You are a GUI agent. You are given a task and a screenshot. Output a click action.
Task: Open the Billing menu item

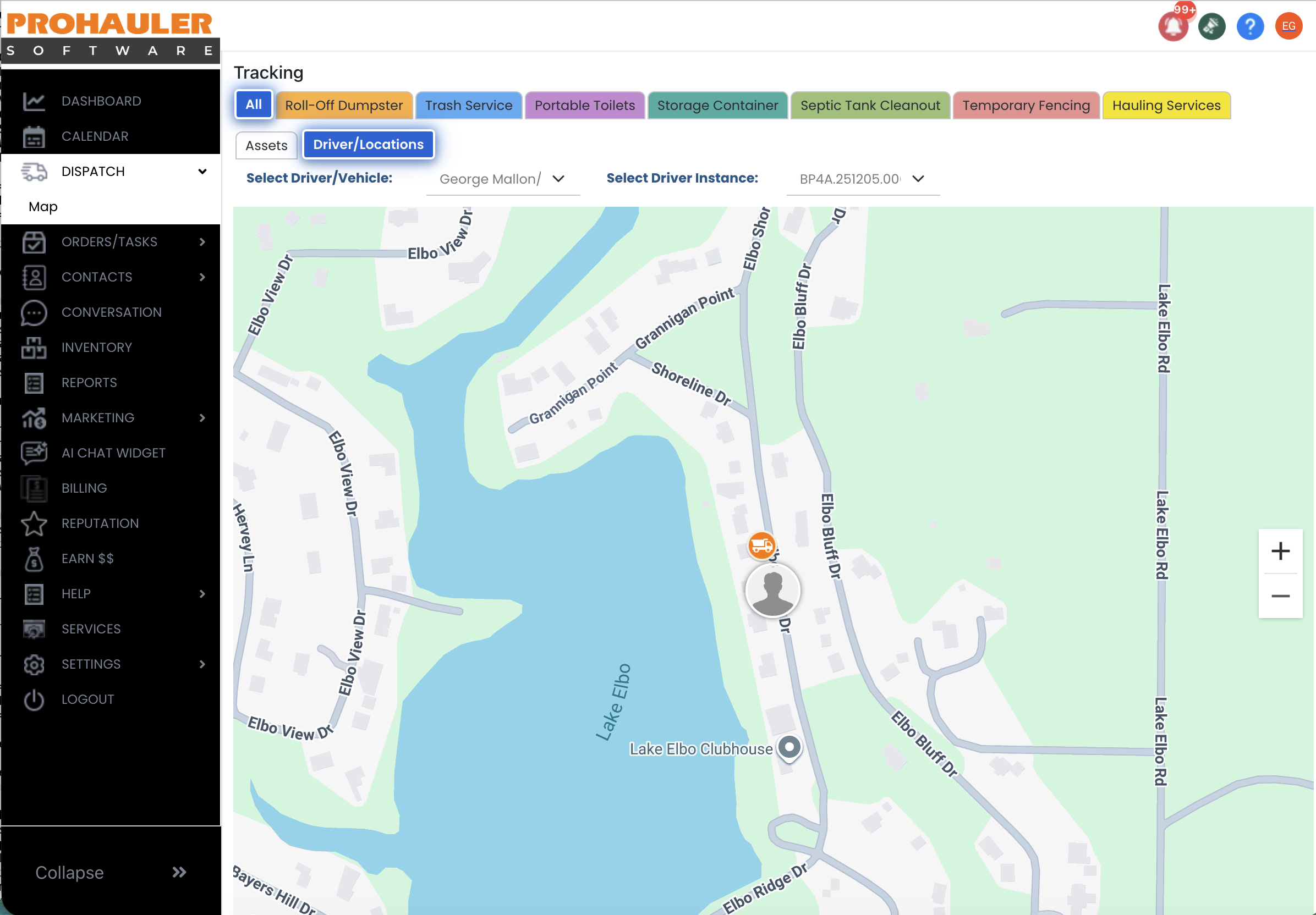pos(84,488)
